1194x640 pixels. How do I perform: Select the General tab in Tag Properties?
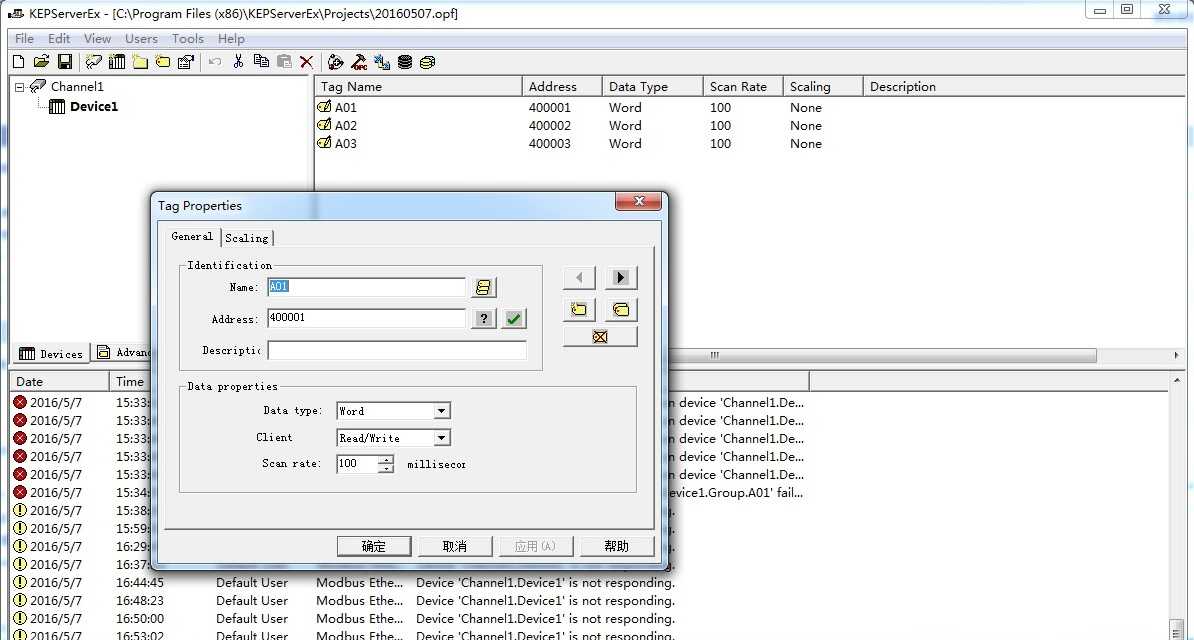click(192, 236)
